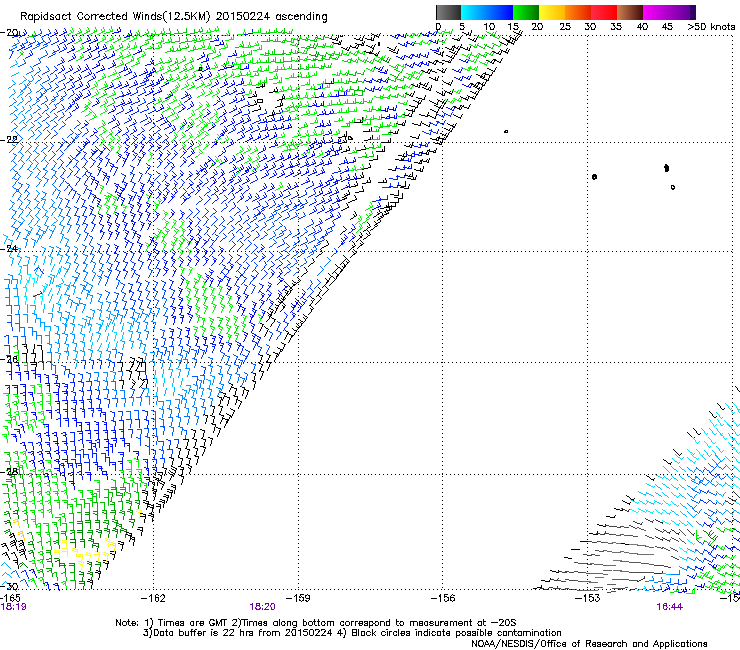740x650 pixels.
Task: Click the purple 16:44 swath time
Action: coord(670,607)
